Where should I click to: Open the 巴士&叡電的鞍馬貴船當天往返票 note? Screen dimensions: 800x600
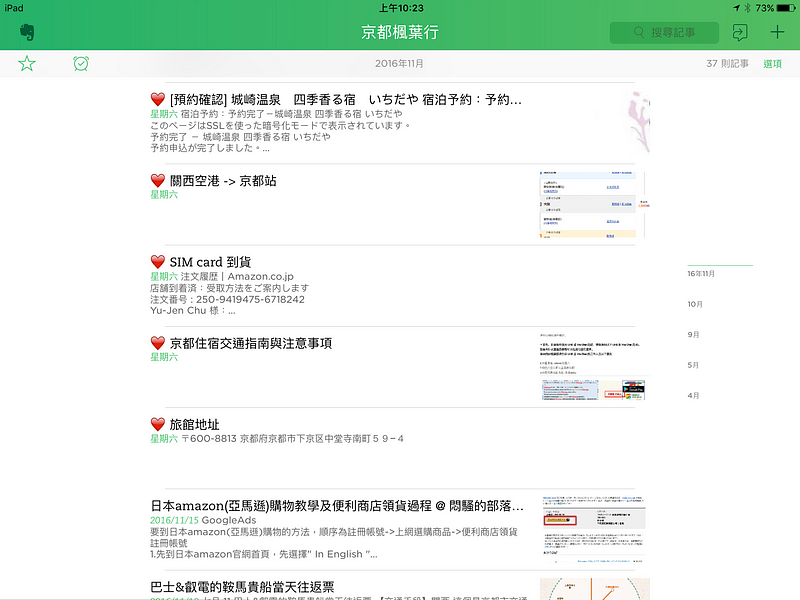click(x=242, y=587)
